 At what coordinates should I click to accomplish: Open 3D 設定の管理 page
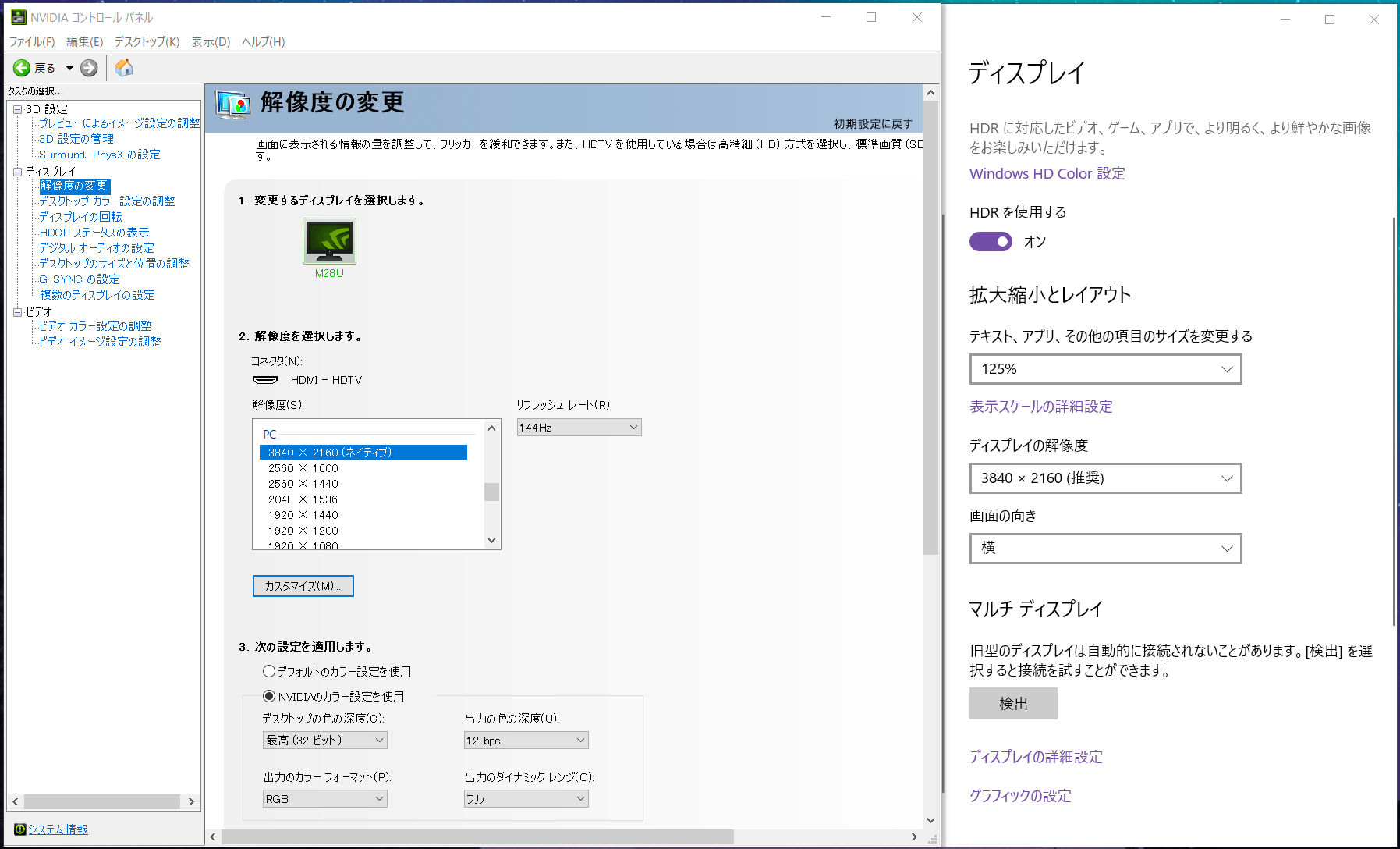(76, 139)
